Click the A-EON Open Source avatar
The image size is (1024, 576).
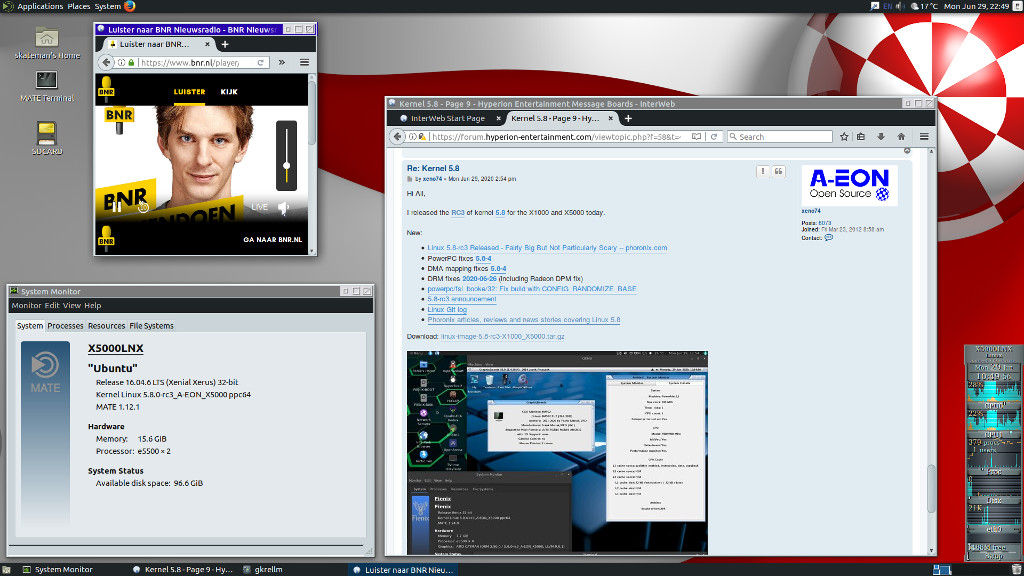(x=849, y=185)
